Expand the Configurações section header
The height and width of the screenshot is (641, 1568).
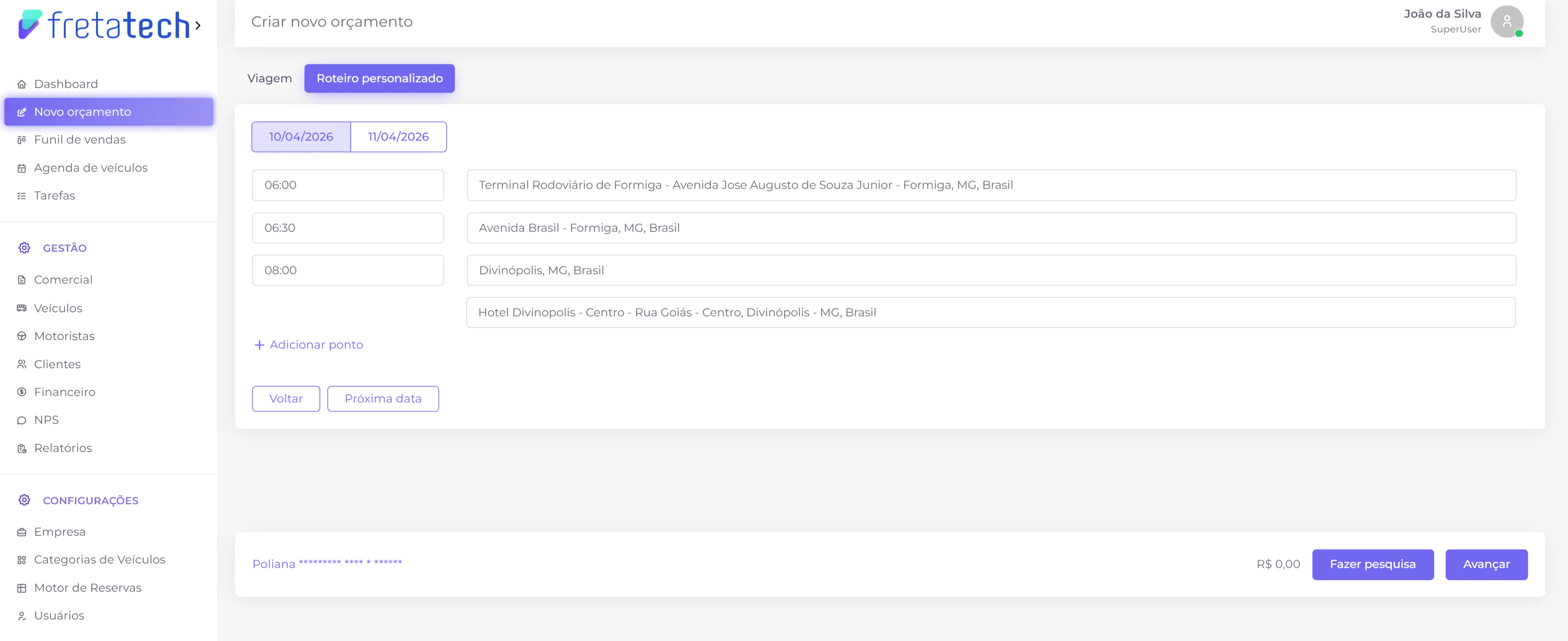point(90,500)
